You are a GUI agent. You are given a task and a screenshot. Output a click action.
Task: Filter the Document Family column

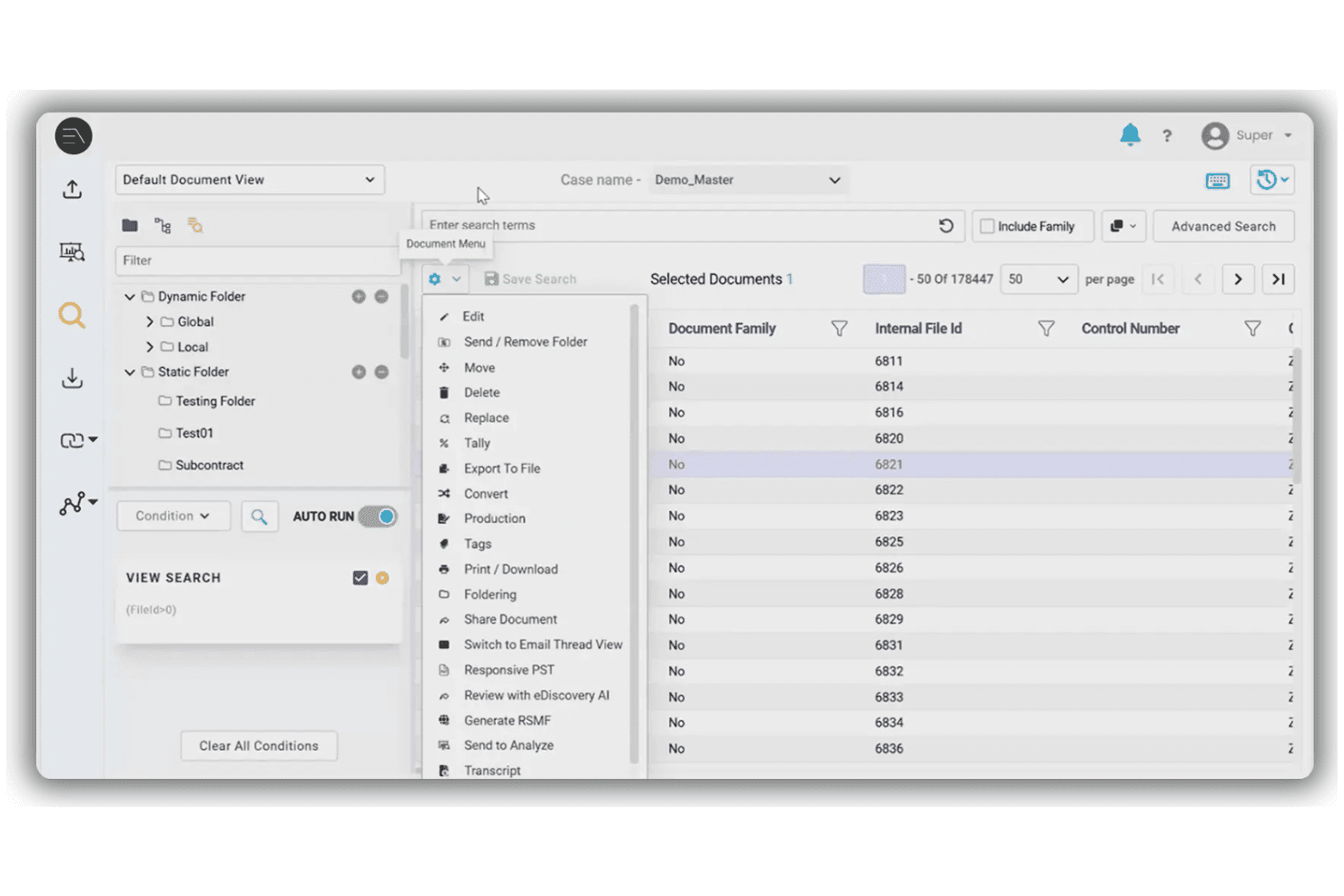(839, 329)
